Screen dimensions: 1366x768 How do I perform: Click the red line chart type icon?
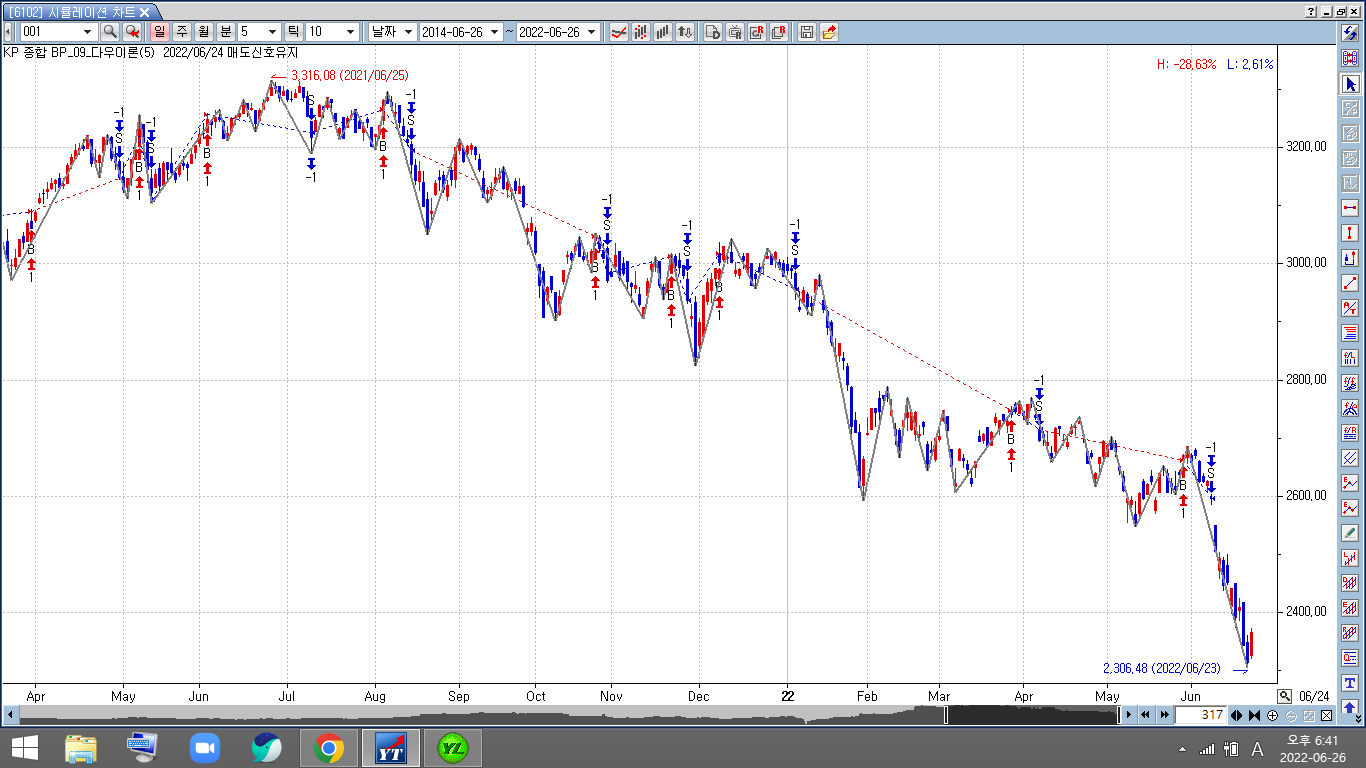pyautogui.click(x=619, y=32)
